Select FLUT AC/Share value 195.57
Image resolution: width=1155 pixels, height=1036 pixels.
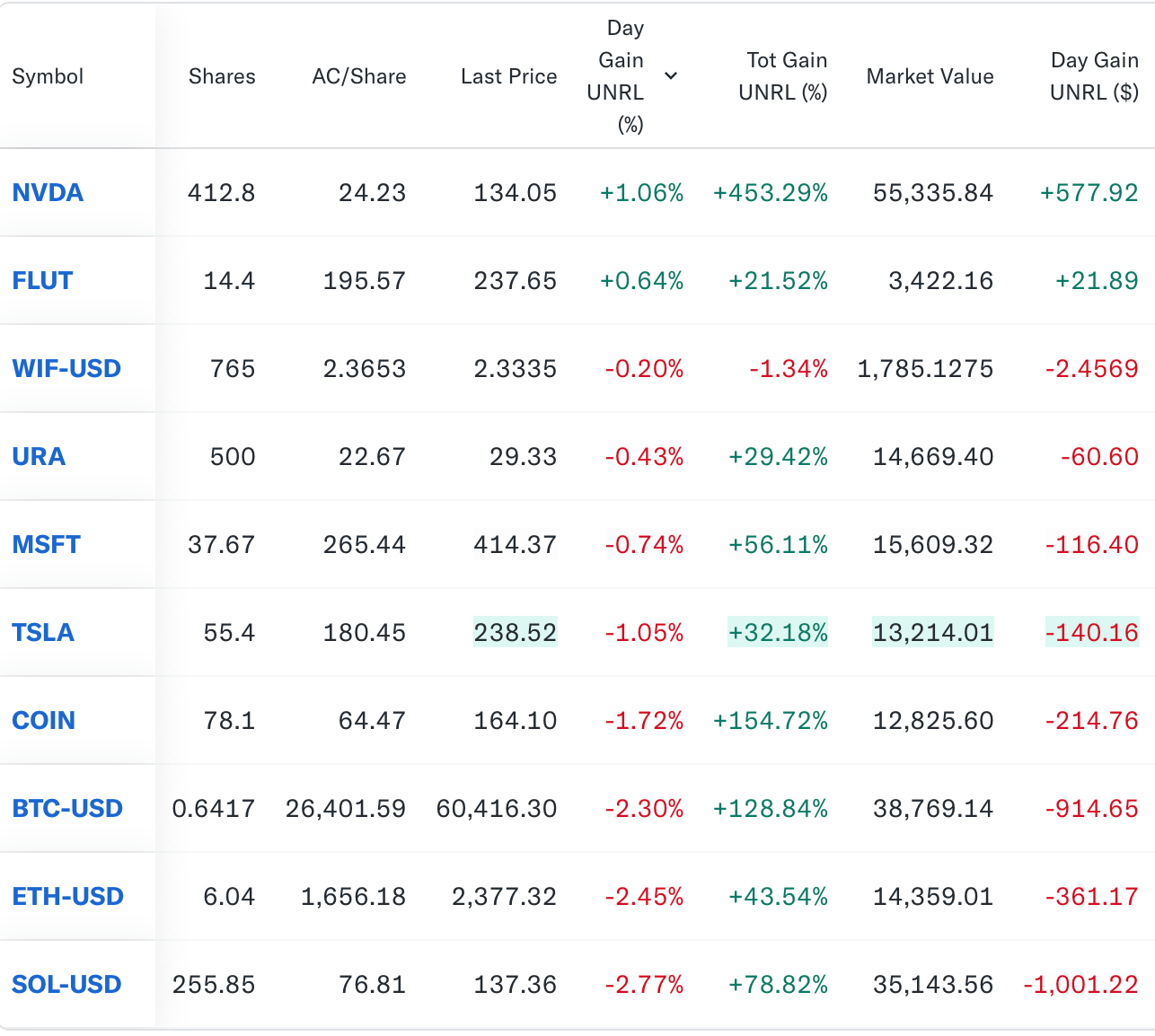pyautogui.click(x=365, y=281)
